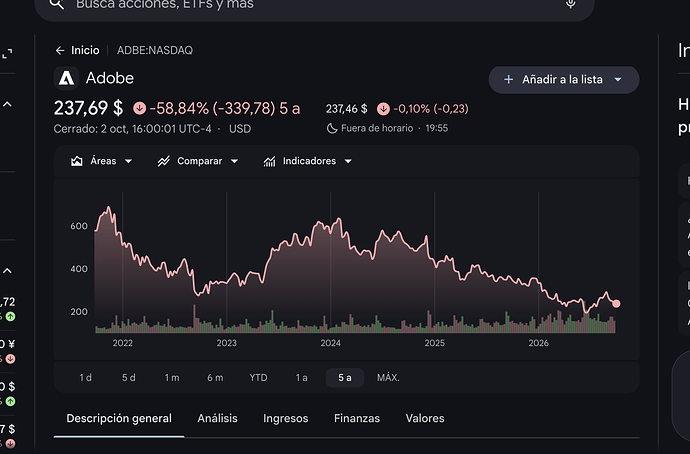Viewport: 690px width, 454px height.
Task: Click the plus icon on Añadir a la lista
Action: 508,80
